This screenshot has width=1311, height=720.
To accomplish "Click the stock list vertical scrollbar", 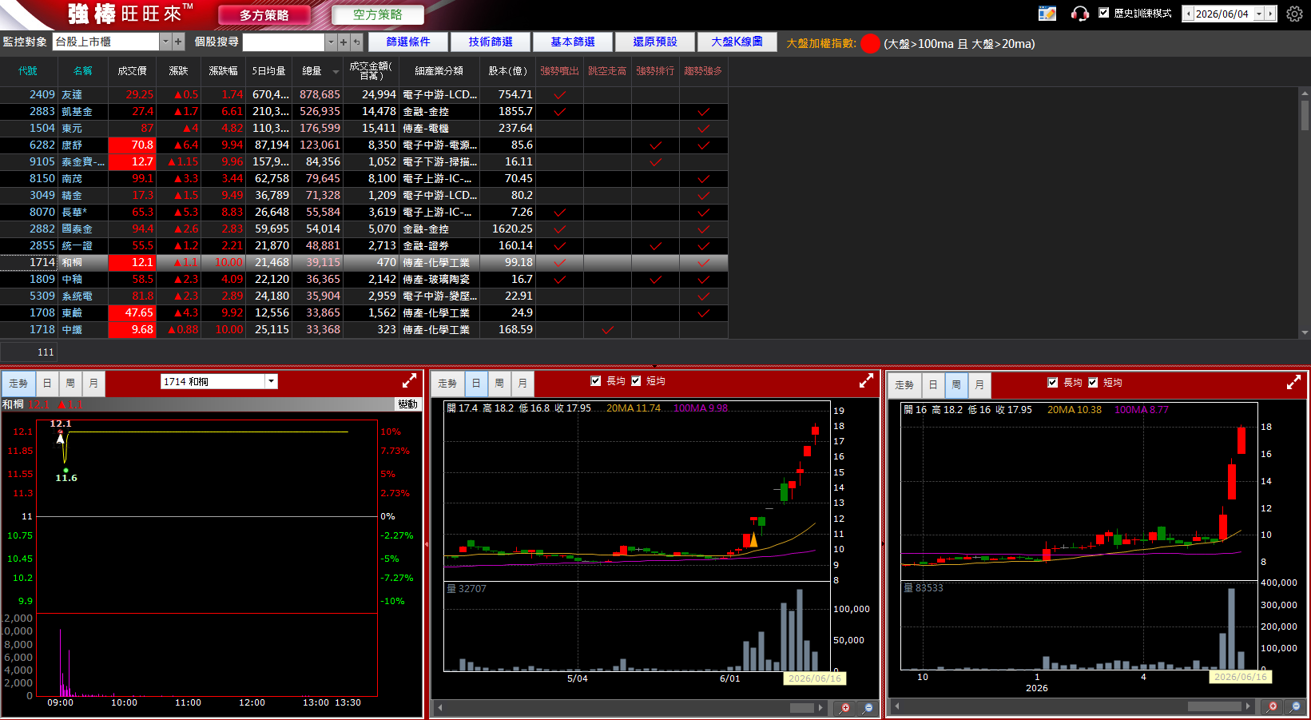I will coord(1304,114).
